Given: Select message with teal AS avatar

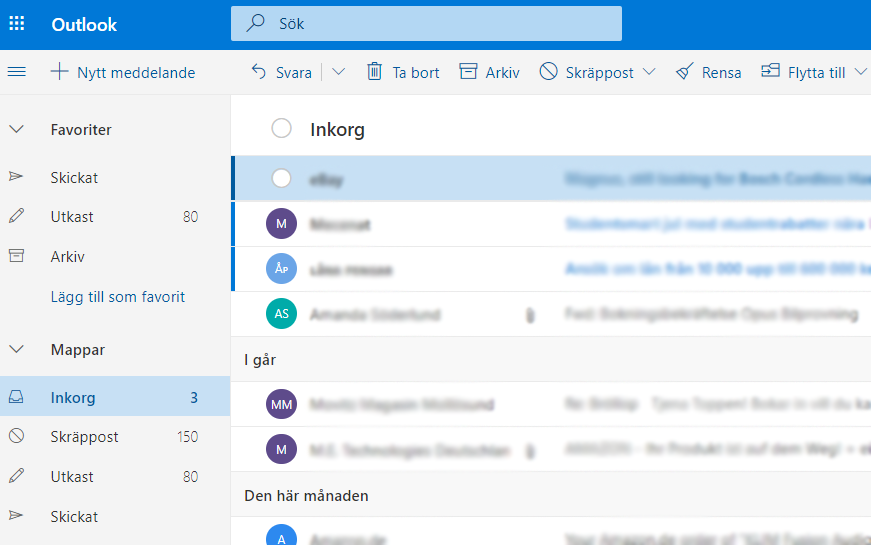Looking at the screenshot, I should coord(551,314).
